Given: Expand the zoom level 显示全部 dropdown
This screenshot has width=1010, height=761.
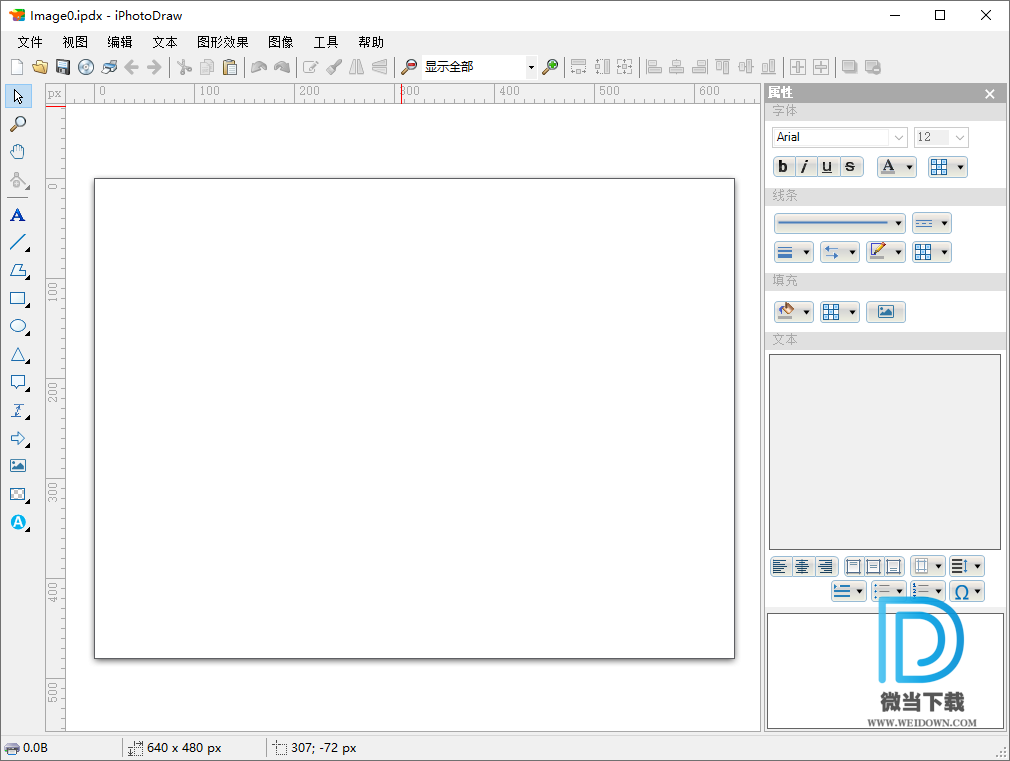Looking at the screenshot, I should [x=531, y=67].
